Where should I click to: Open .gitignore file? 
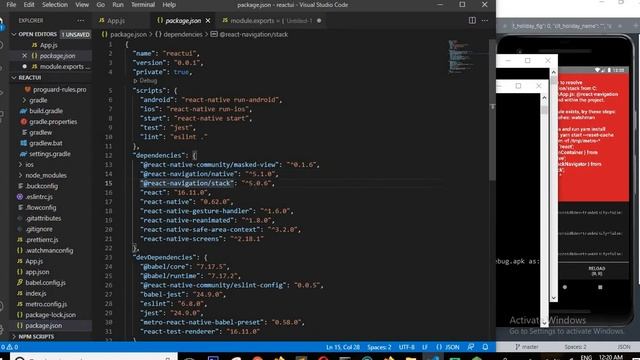(x=39, y=229)
